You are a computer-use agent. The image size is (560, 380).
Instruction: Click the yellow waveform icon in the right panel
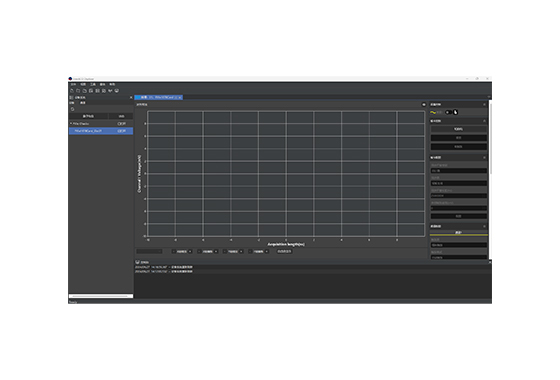(x=433, y=112)
